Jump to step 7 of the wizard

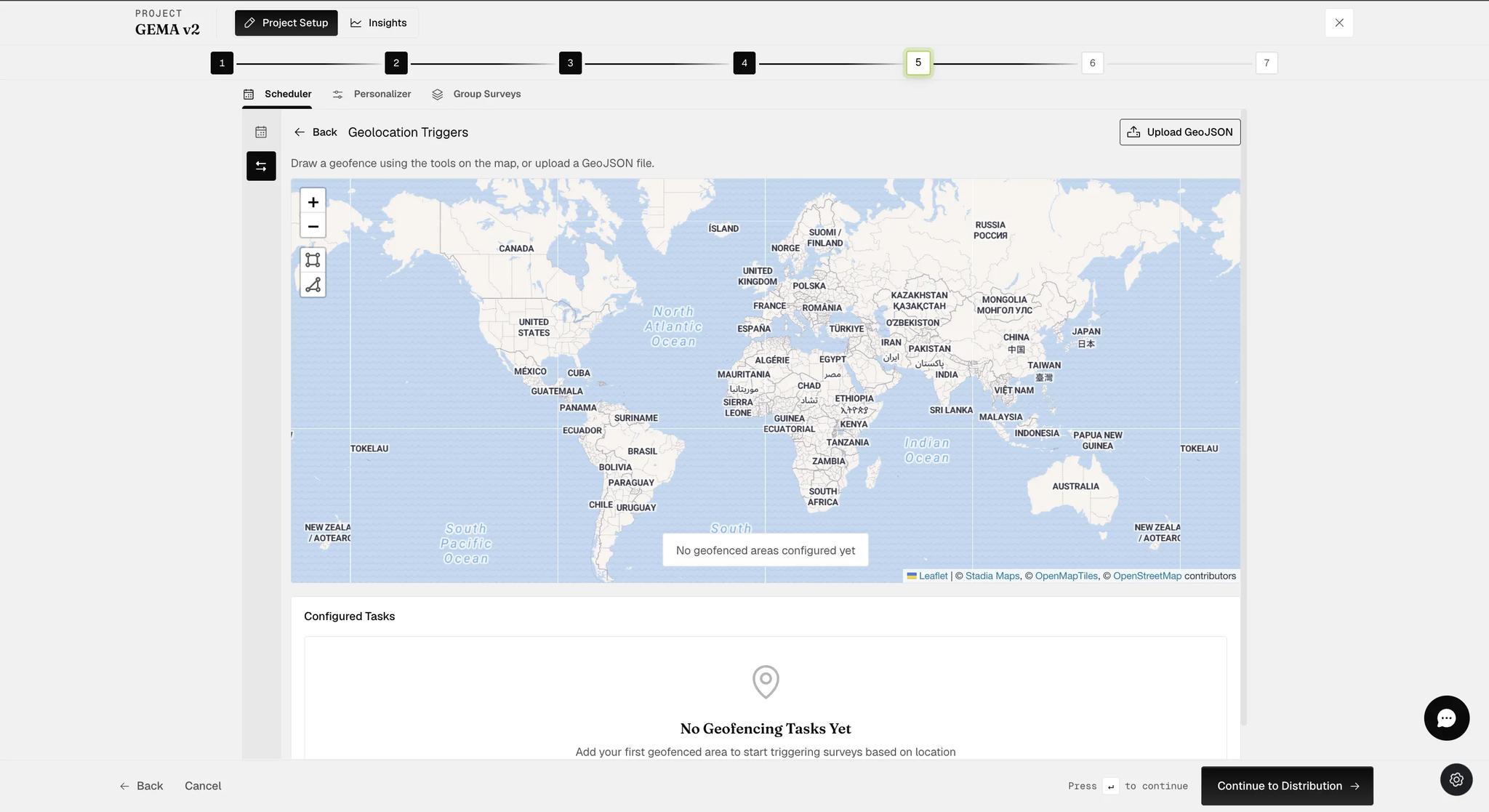click(x=1267, y=63)
